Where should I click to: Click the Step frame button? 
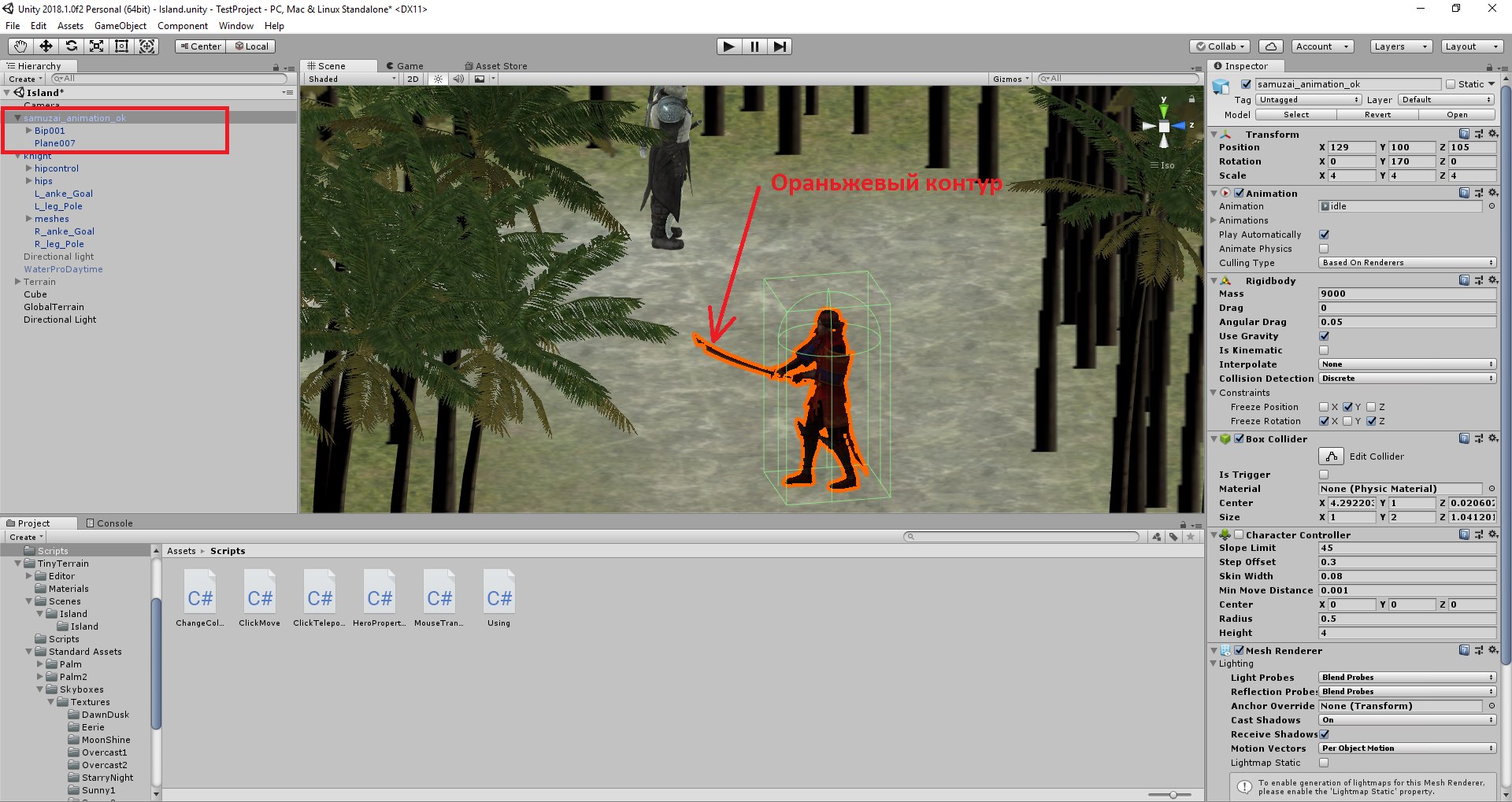(780, 46)
